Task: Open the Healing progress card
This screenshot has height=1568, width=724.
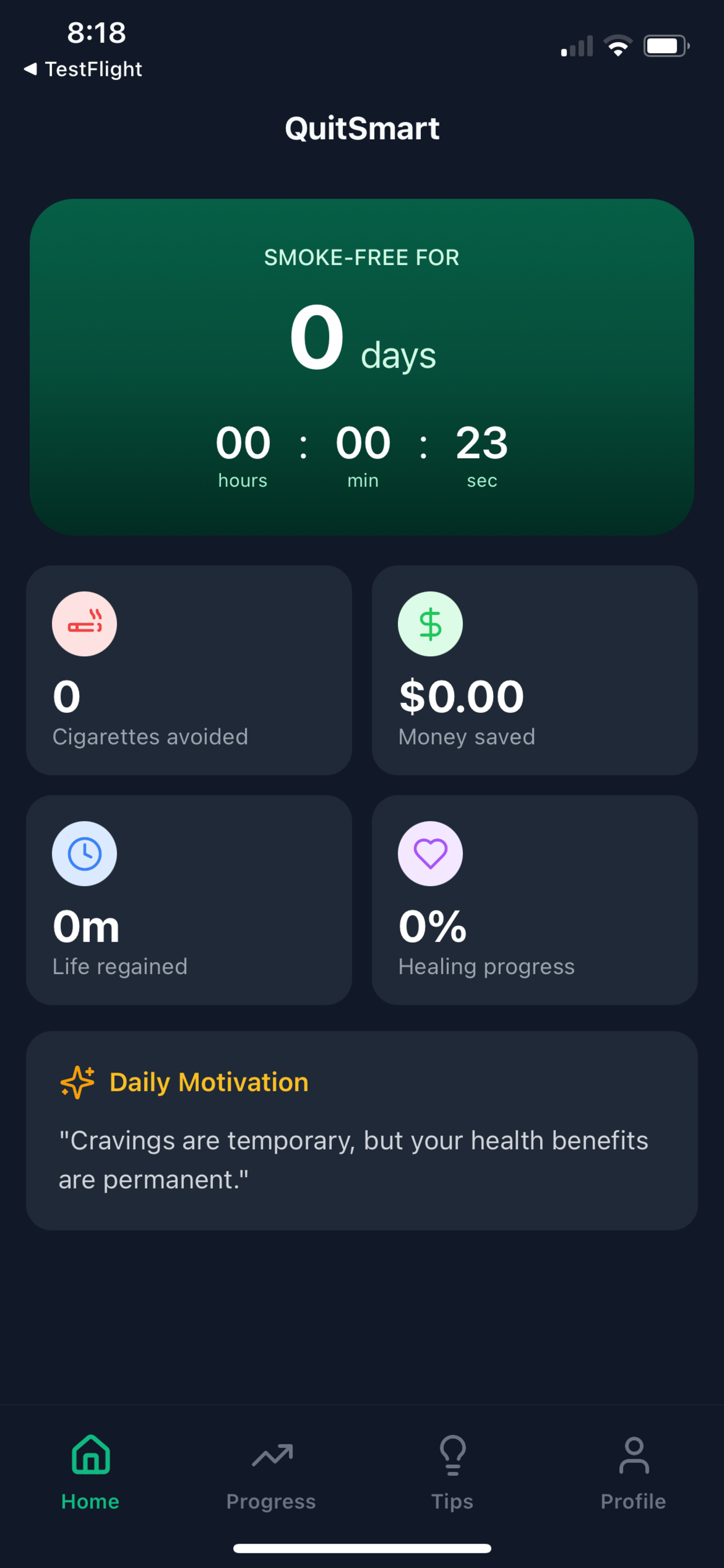Action: click(534, 900)
